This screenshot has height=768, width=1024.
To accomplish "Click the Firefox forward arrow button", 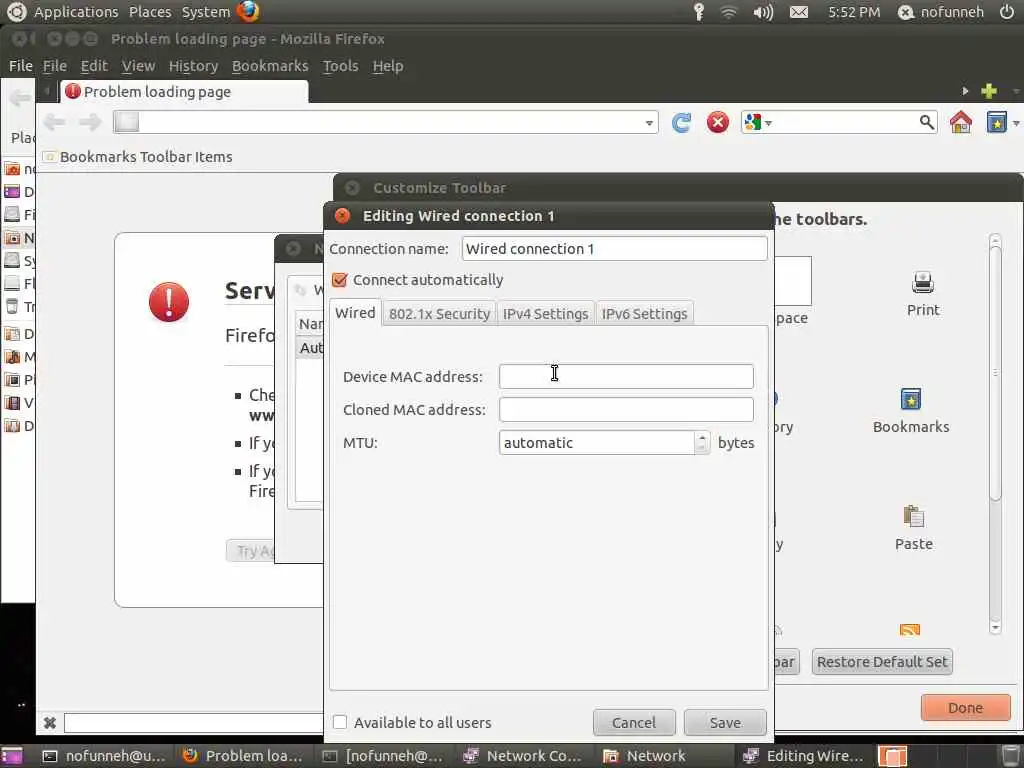I will 90,122.
